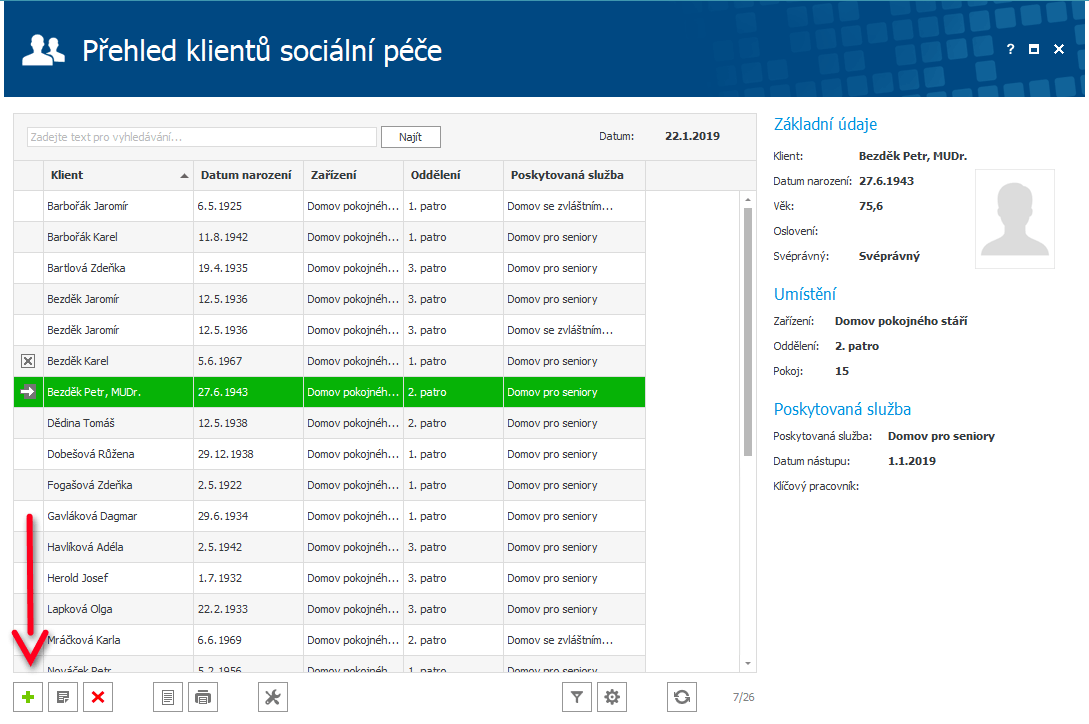
Task: Click birth date 19.4.1935 cell
Action: click(249, 268)
